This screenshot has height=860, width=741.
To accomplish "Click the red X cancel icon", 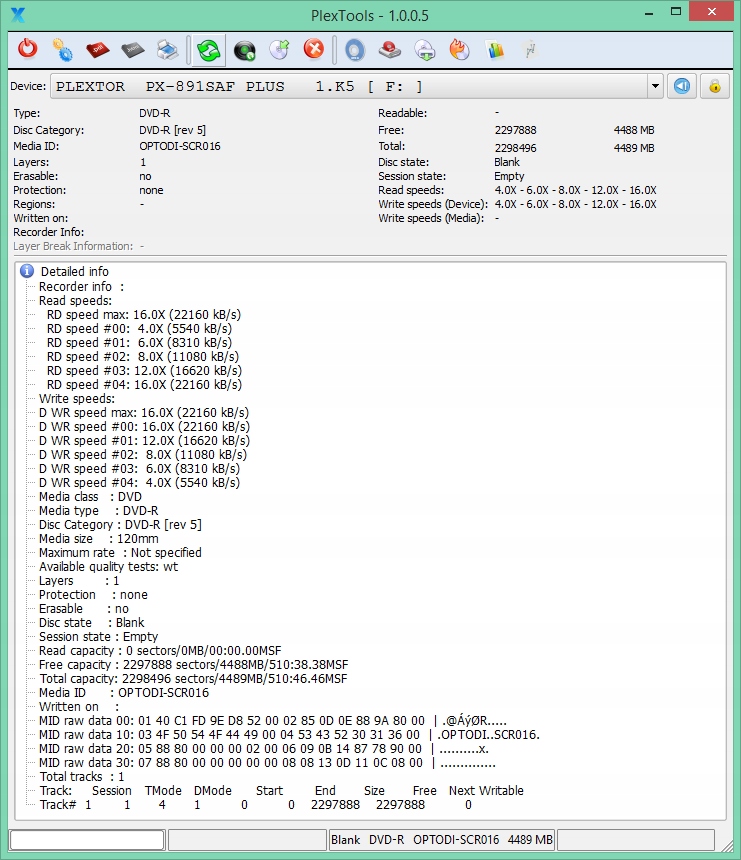I will 314,49.
